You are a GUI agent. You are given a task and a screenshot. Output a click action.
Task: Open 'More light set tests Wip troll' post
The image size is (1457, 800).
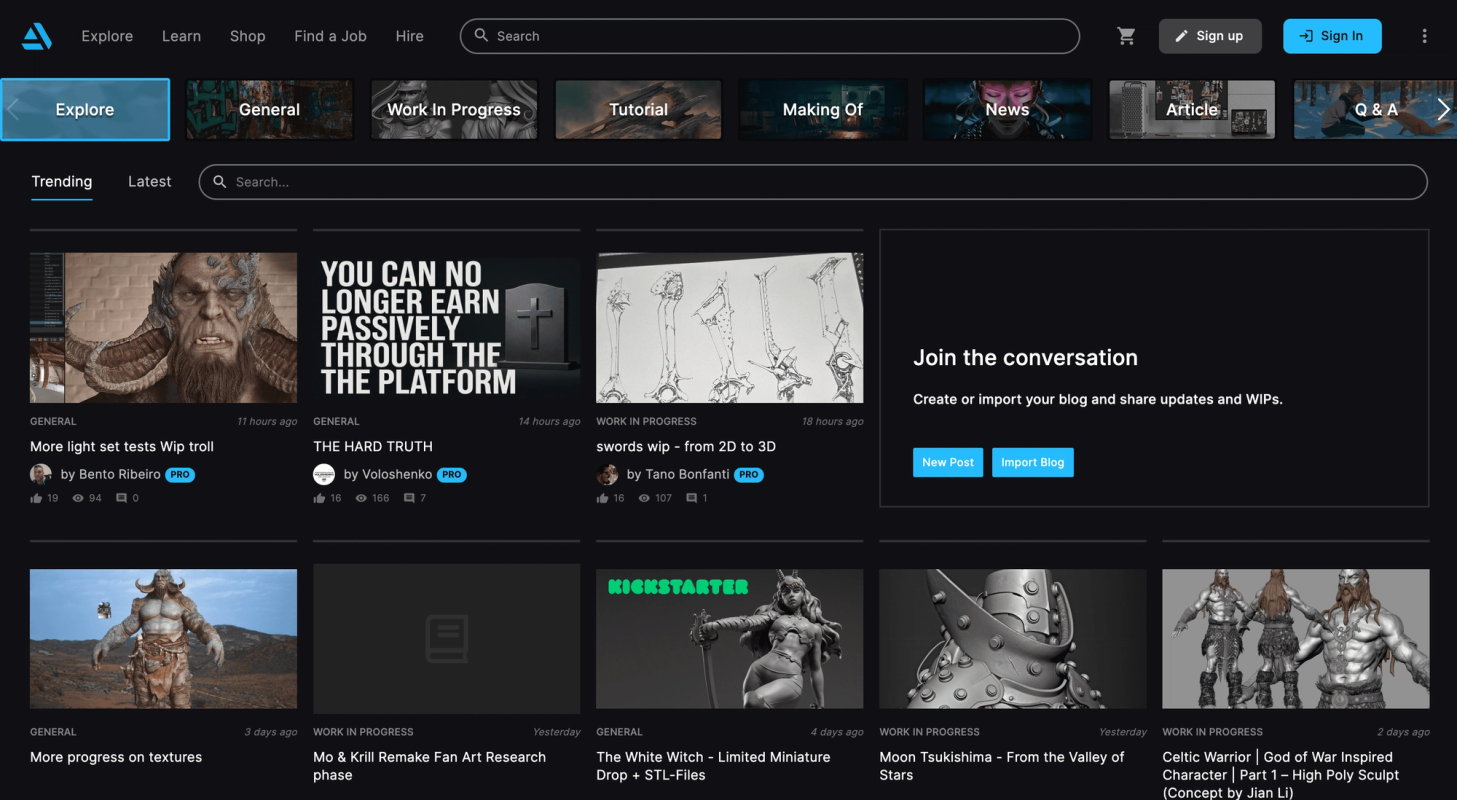tap(122, 447)
